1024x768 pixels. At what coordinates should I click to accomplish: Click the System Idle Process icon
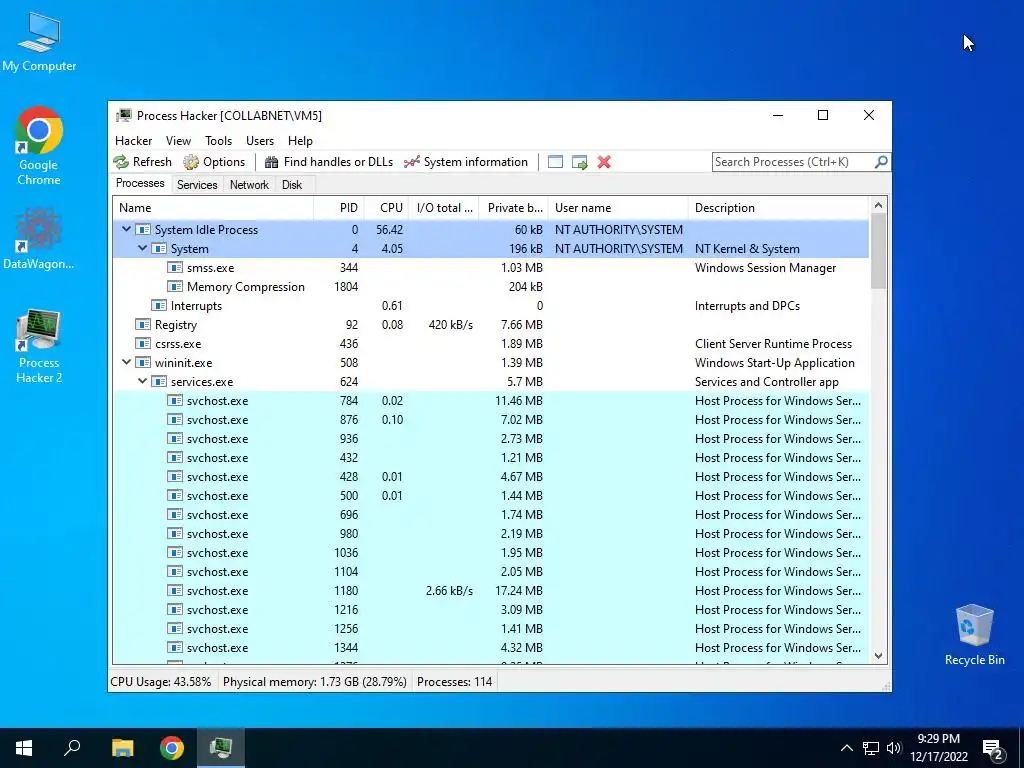point(143,229)
